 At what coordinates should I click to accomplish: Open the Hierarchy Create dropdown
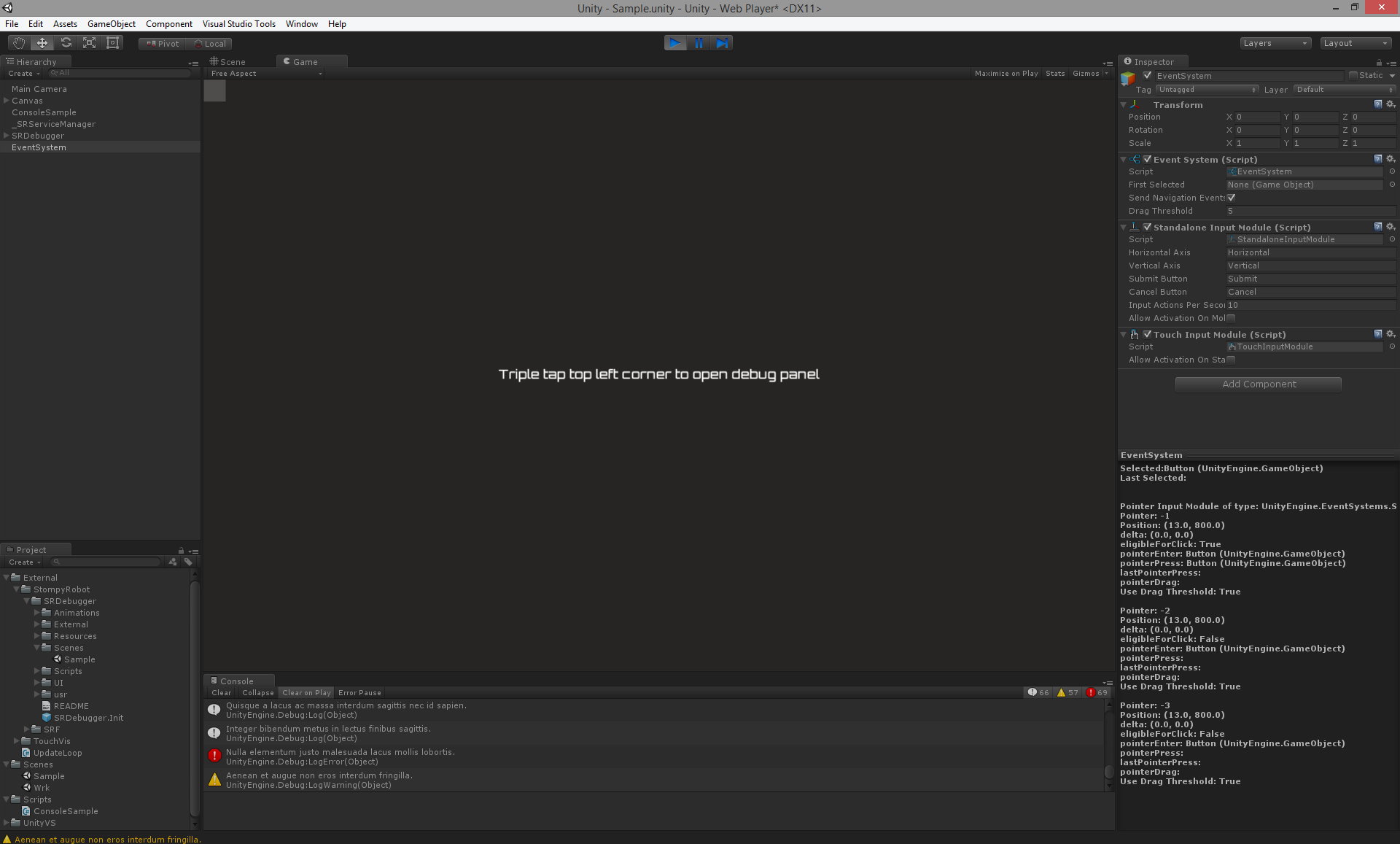point(23,74)
